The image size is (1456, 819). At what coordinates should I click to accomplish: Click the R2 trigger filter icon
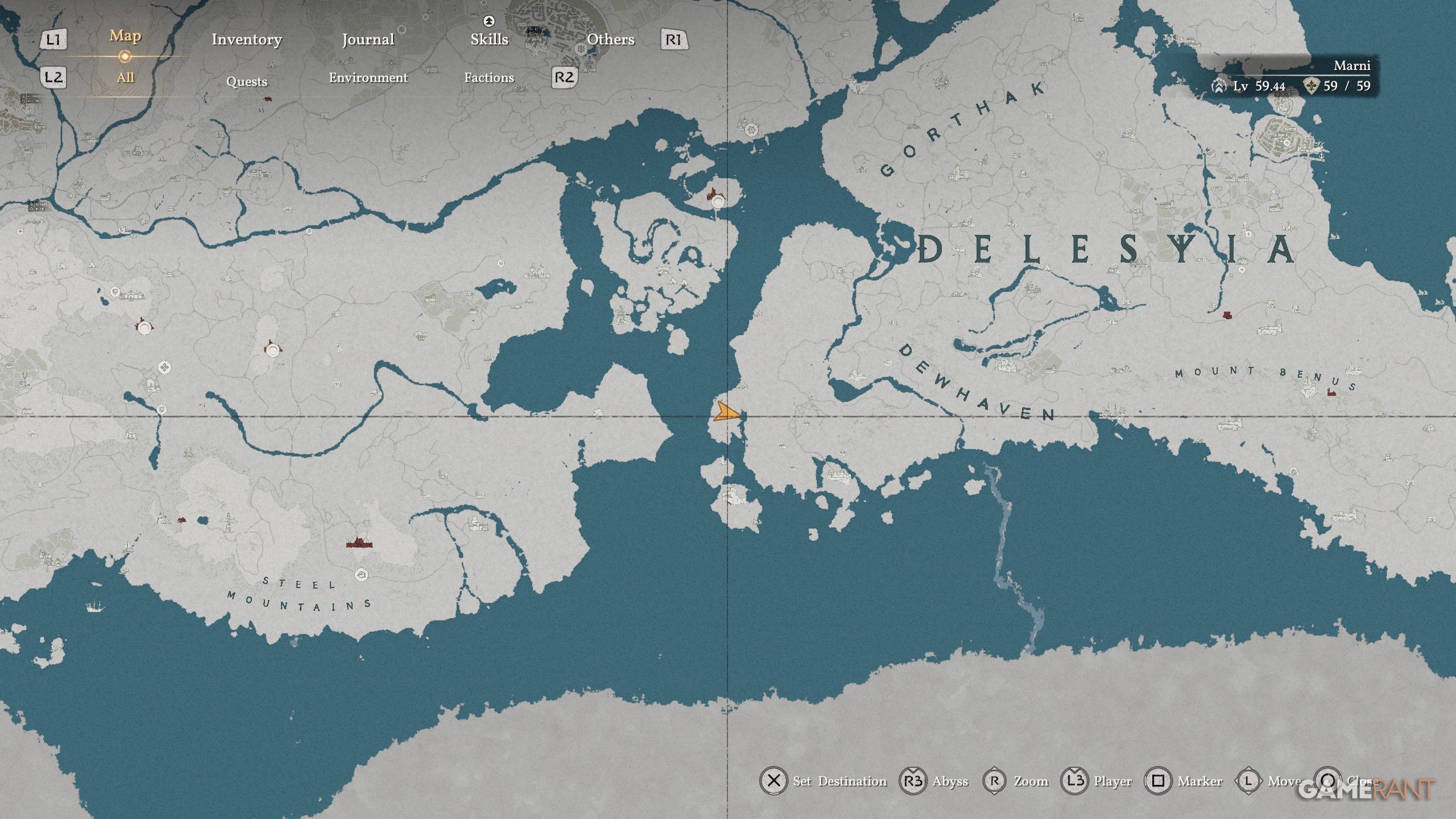pos(564,77)
